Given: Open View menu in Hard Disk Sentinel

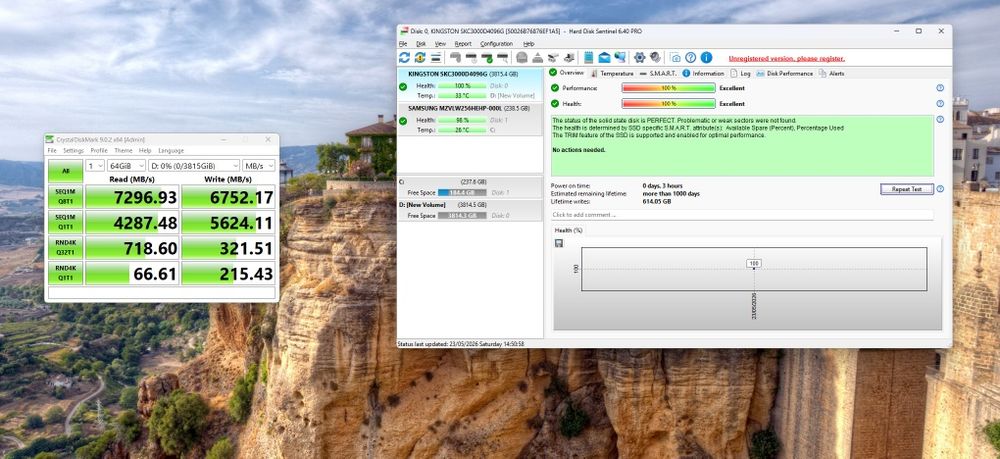Looking at the screenshot, I should pos(441,43).
